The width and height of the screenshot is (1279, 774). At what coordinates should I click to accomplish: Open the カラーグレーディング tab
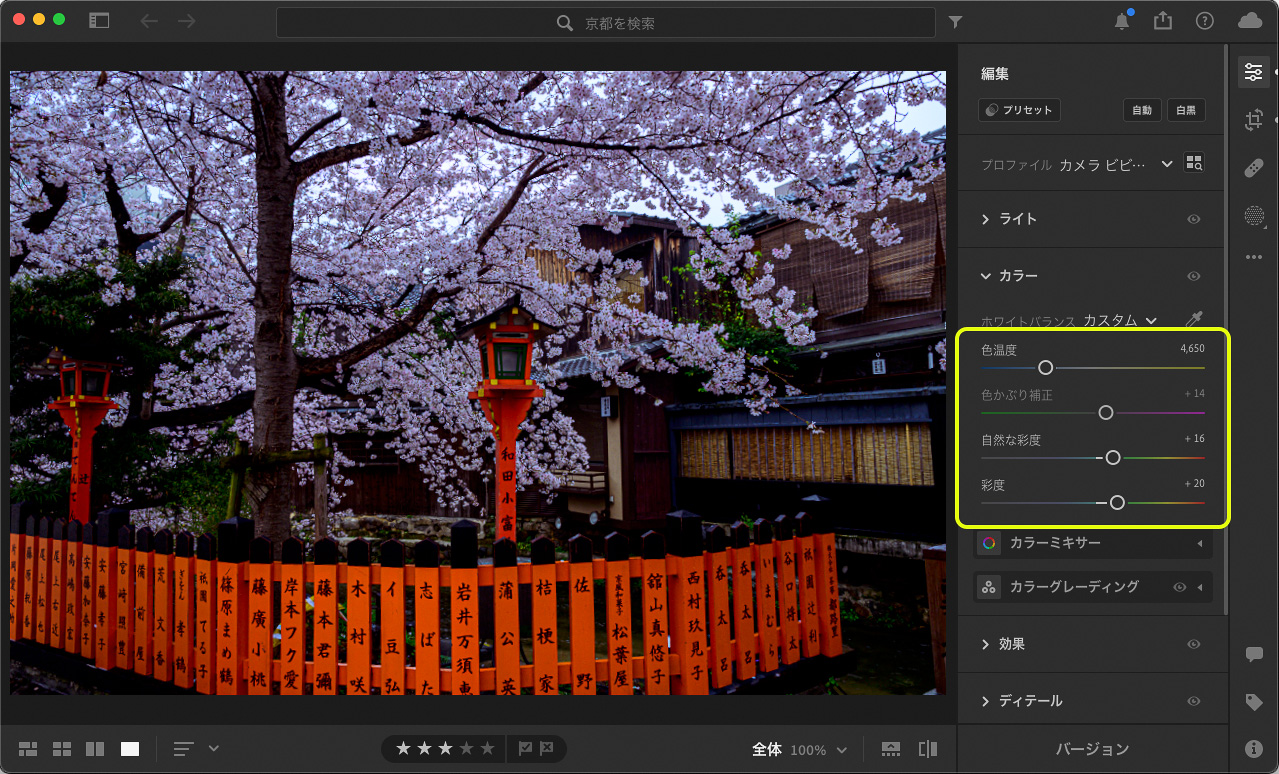(1073, 587)
